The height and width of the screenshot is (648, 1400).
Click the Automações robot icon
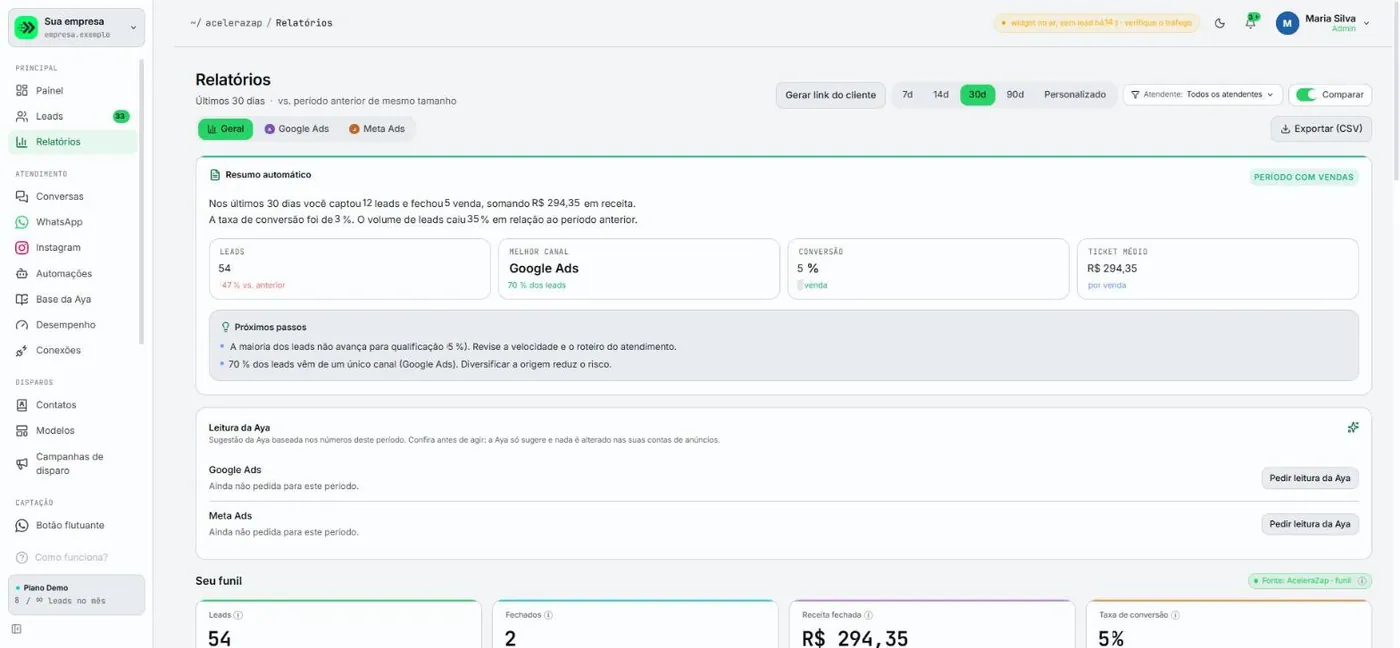pyautogui.click(x=22, y=273)
